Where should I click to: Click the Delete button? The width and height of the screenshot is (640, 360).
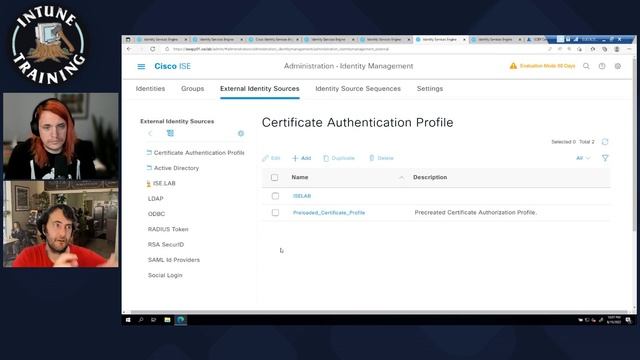[381, 158]
